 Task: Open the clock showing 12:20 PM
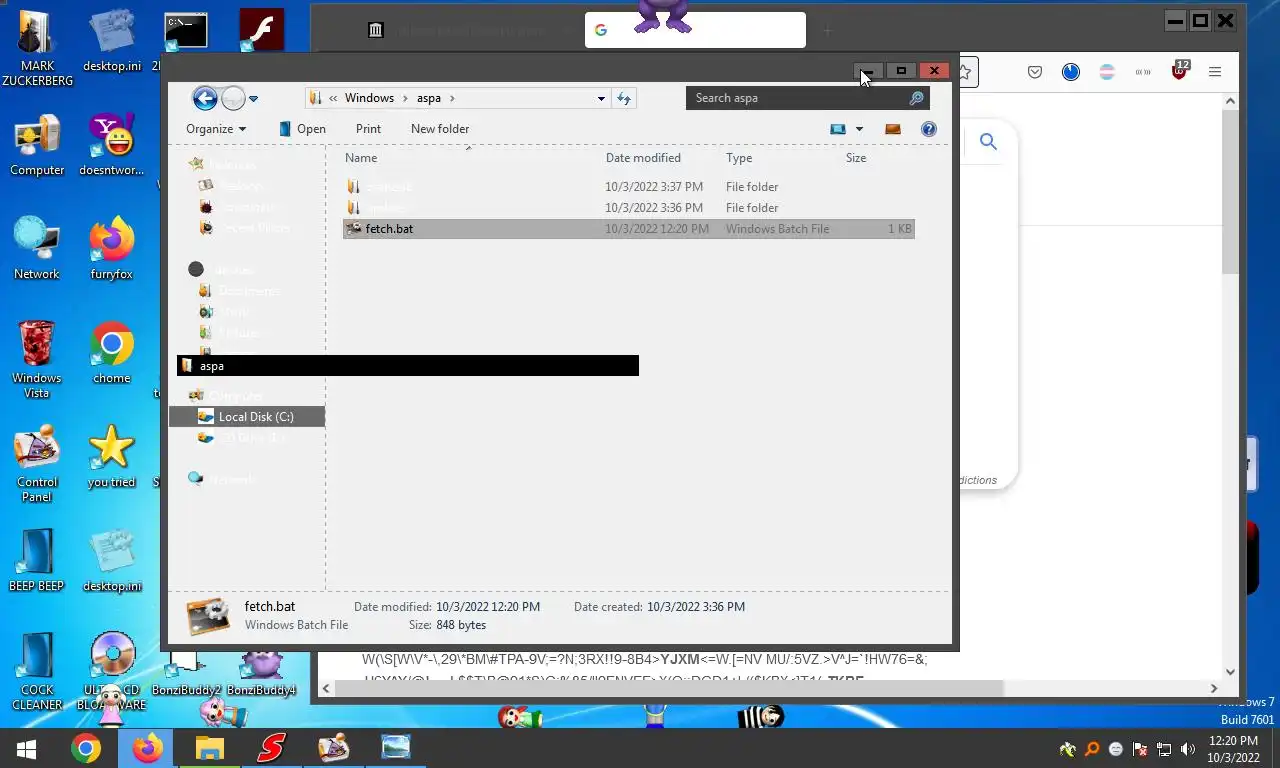[1233, 749]
